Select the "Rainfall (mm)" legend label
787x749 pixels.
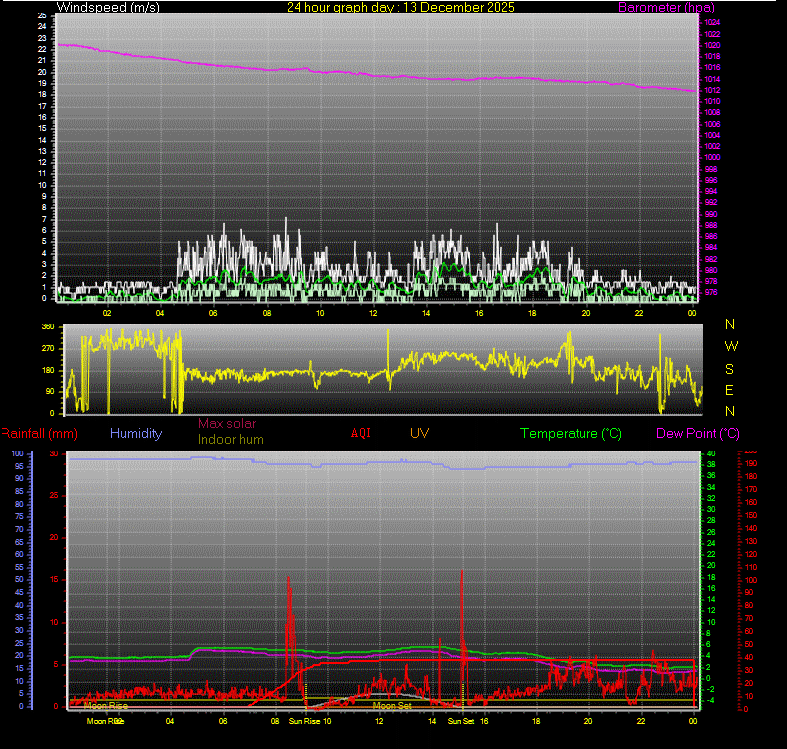(39, 434)
